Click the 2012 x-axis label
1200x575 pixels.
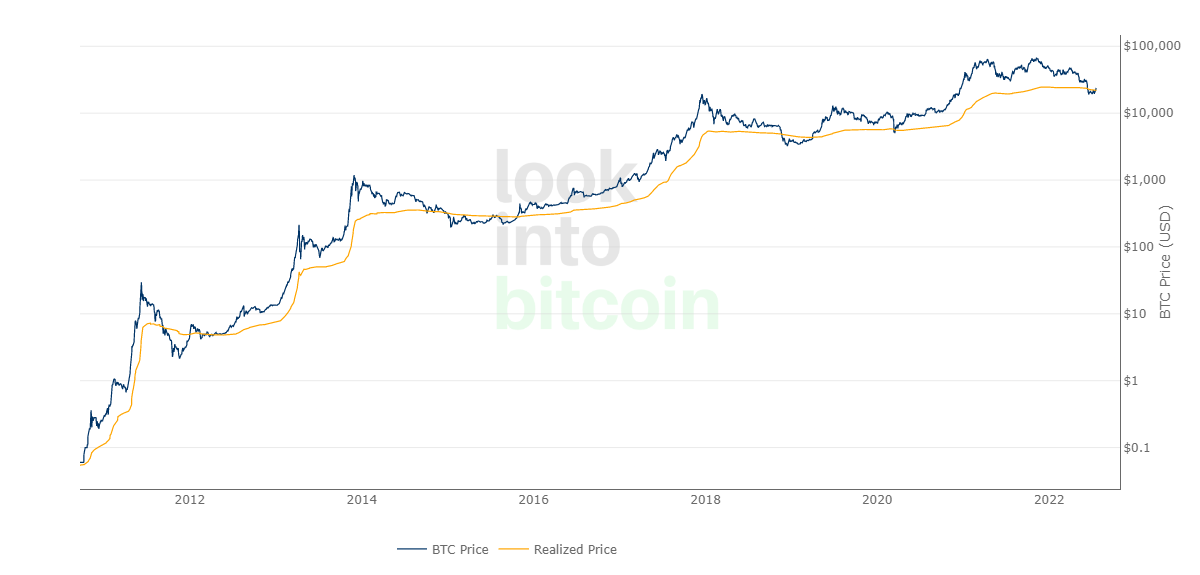click(x=189, y=500)
